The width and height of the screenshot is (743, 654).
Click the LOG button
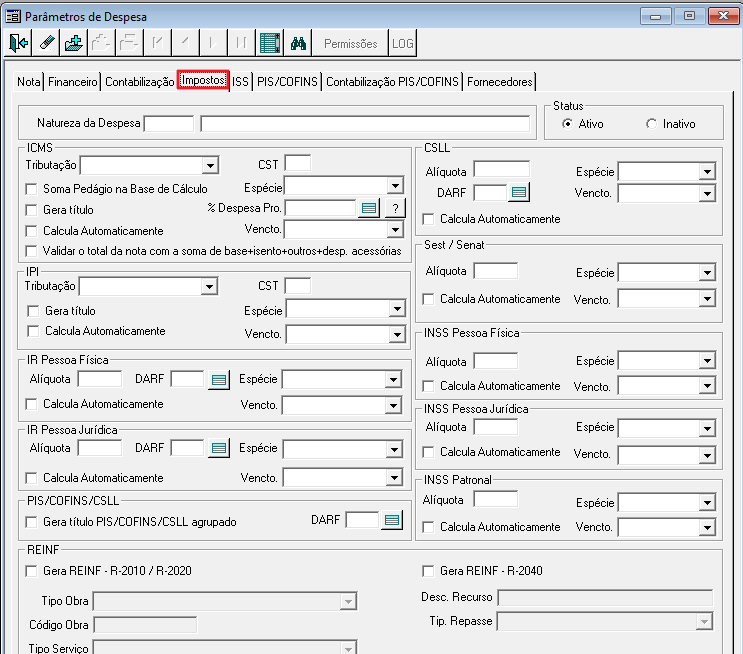pyautogui.click(x=403, y=43)
